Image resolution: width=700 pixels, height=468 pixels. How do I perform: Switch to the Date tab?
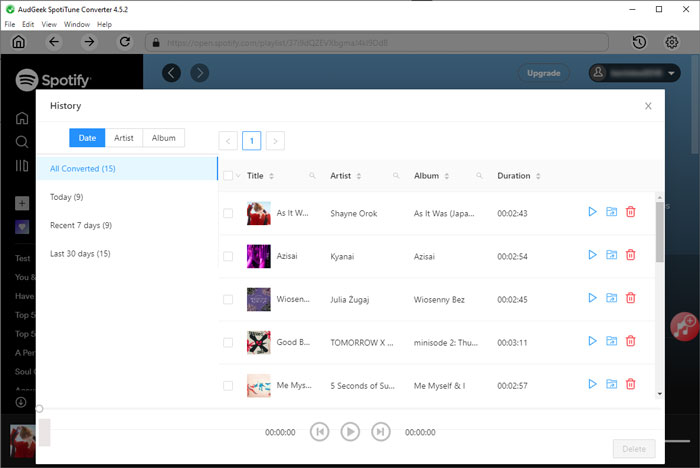coord(87,138)
